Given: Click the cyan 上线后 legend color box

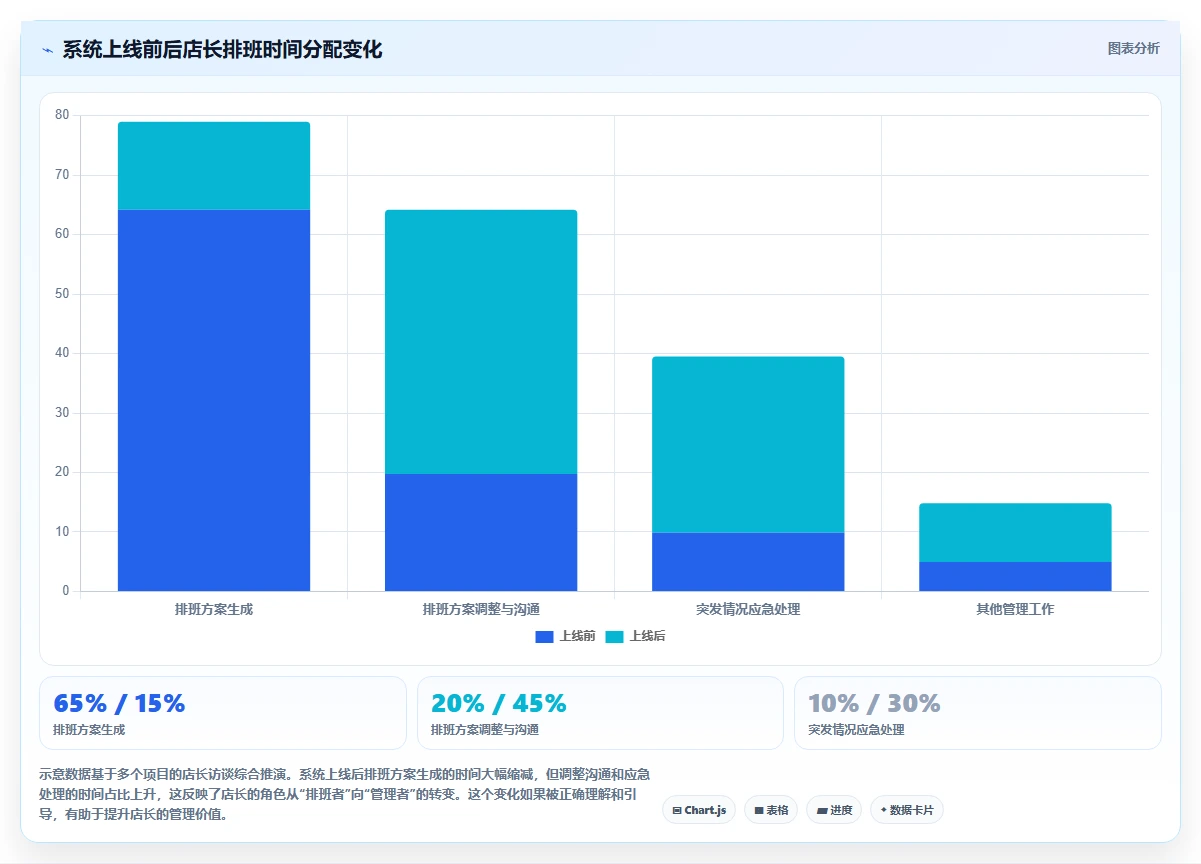Looking at the screenshot, I should (x=615, y=636).
